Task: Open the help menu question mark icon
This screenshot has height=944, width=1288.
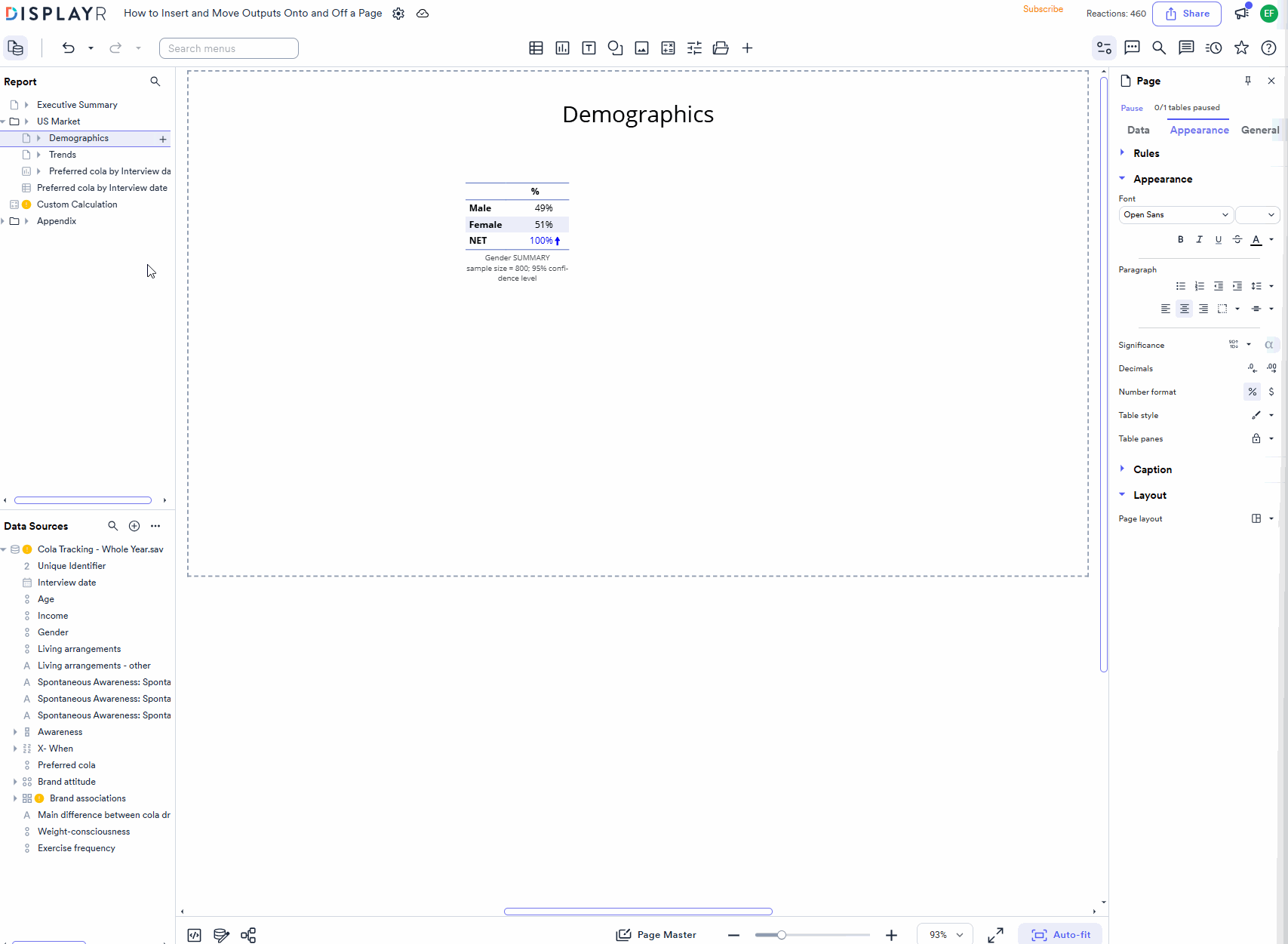Action: click(1268, 48)
